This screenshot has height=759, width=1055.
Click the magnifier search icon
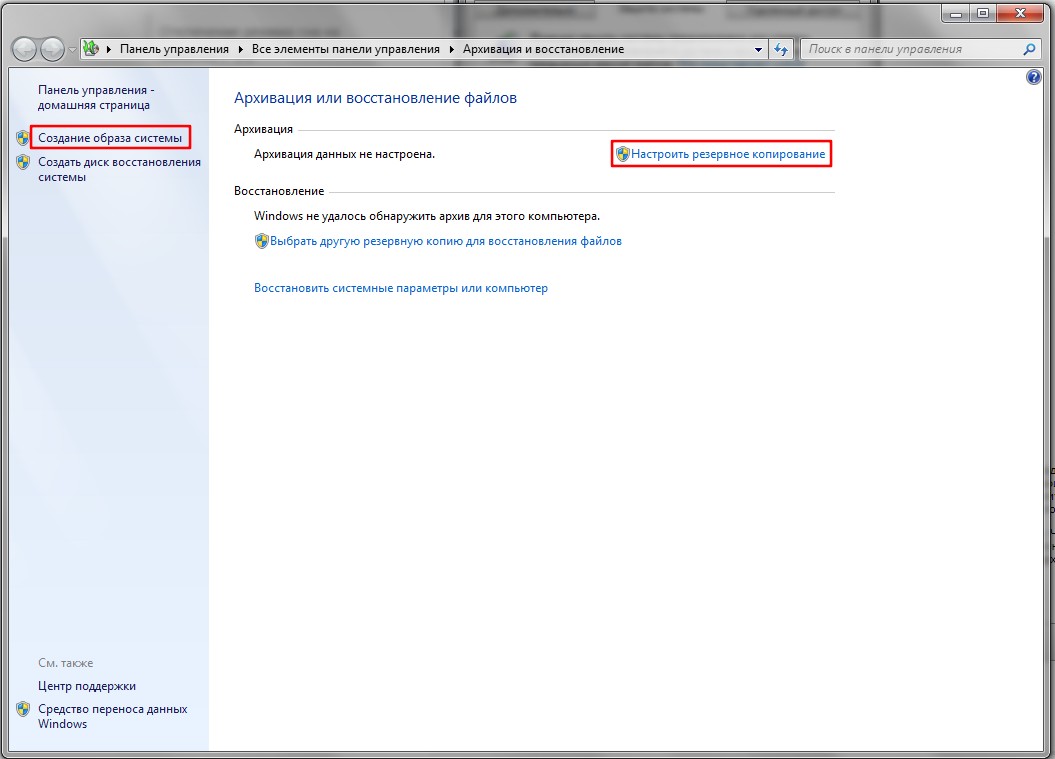click(1029, 49)
